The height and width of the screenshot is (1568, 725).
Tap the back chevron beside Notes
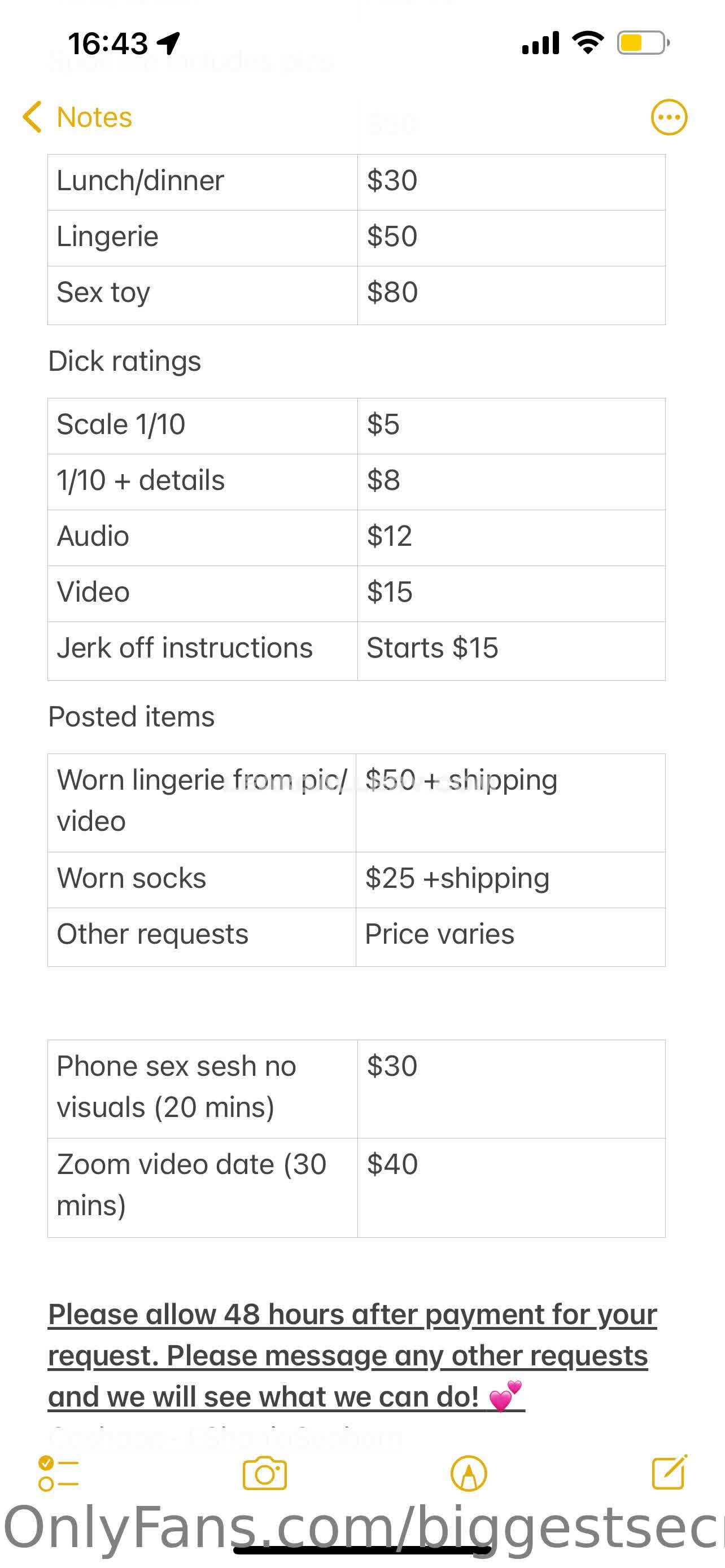32,117
